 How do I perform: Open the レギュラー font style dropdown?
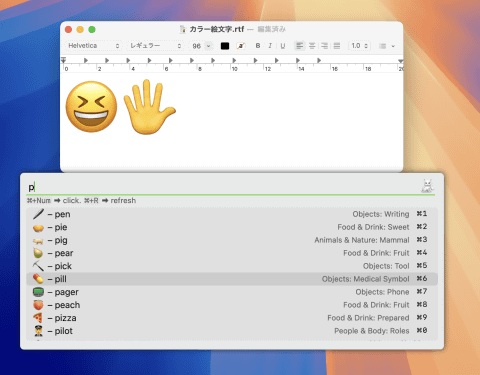click(155, 46)
